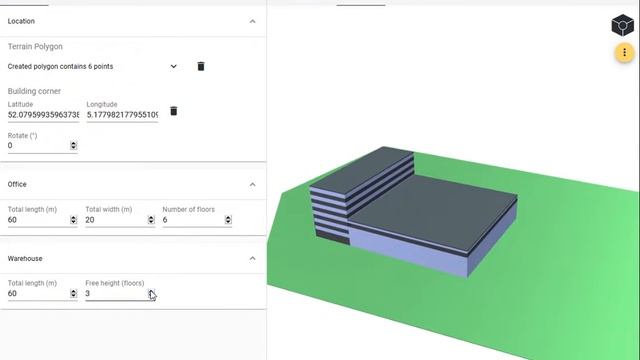Collapse the Warehouse section
This screenshot has height=360, width=640.
pos(252,258)
